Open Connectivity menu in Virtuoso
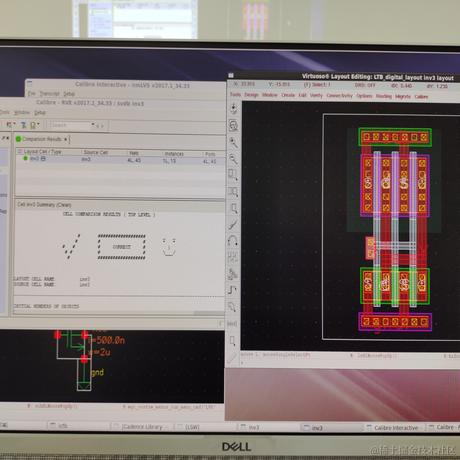The image size is (460, 460). [339, 96]
